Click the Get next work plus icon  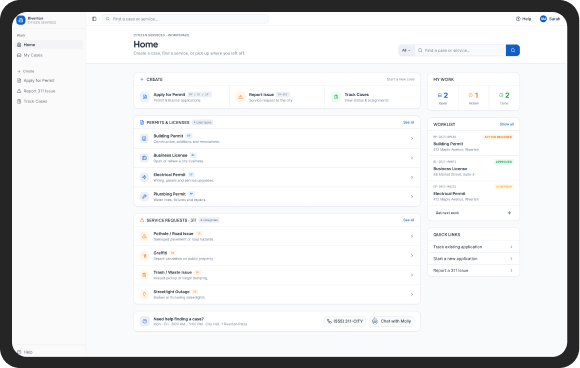point(509,213)
